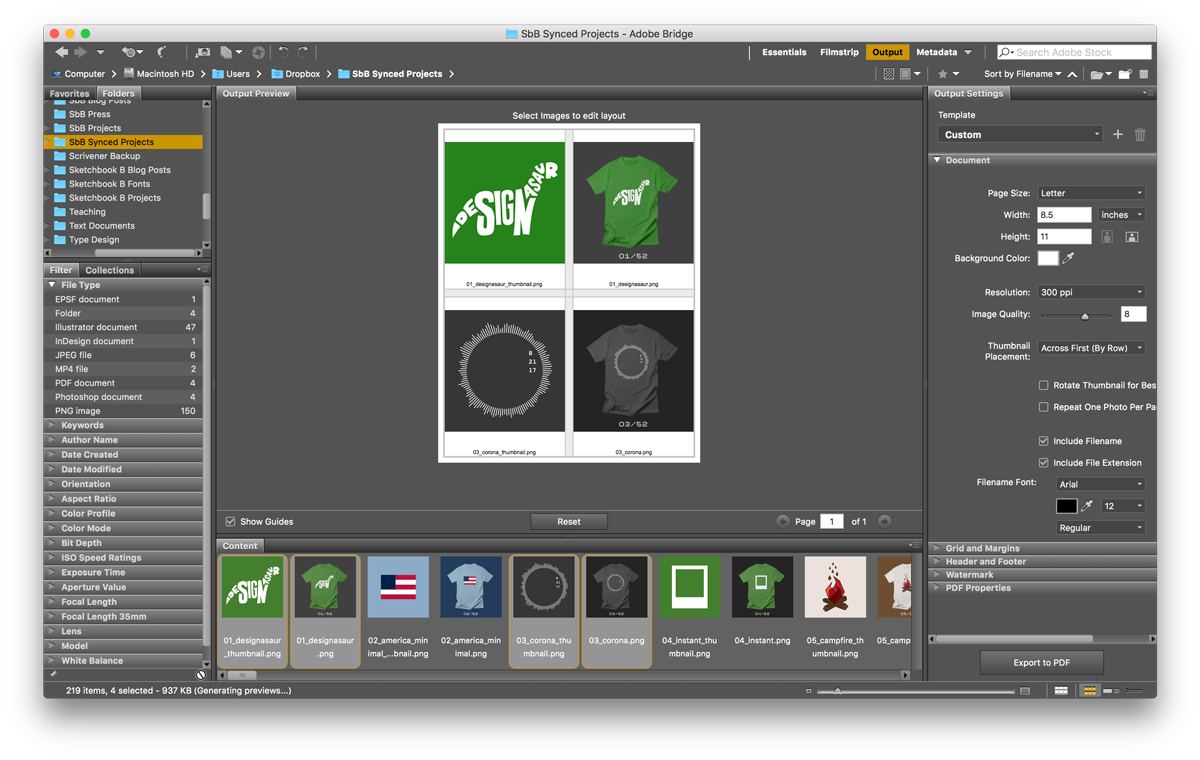Open the Filename Font Arial dropdown

click(1100, 484)
